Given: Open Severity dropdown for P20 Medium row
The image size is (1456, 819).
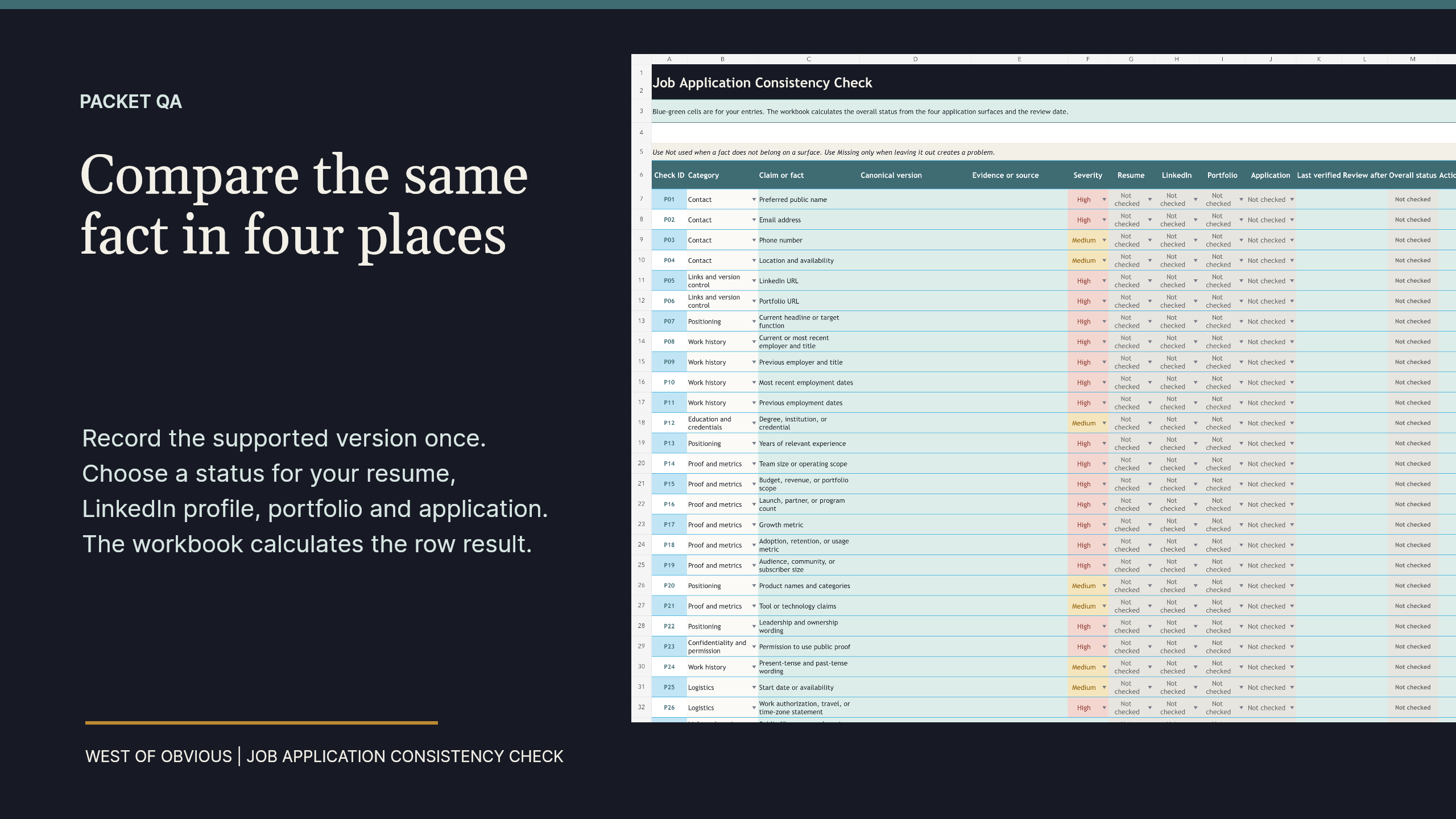Looking at the screenshot, I should 1104,586.
